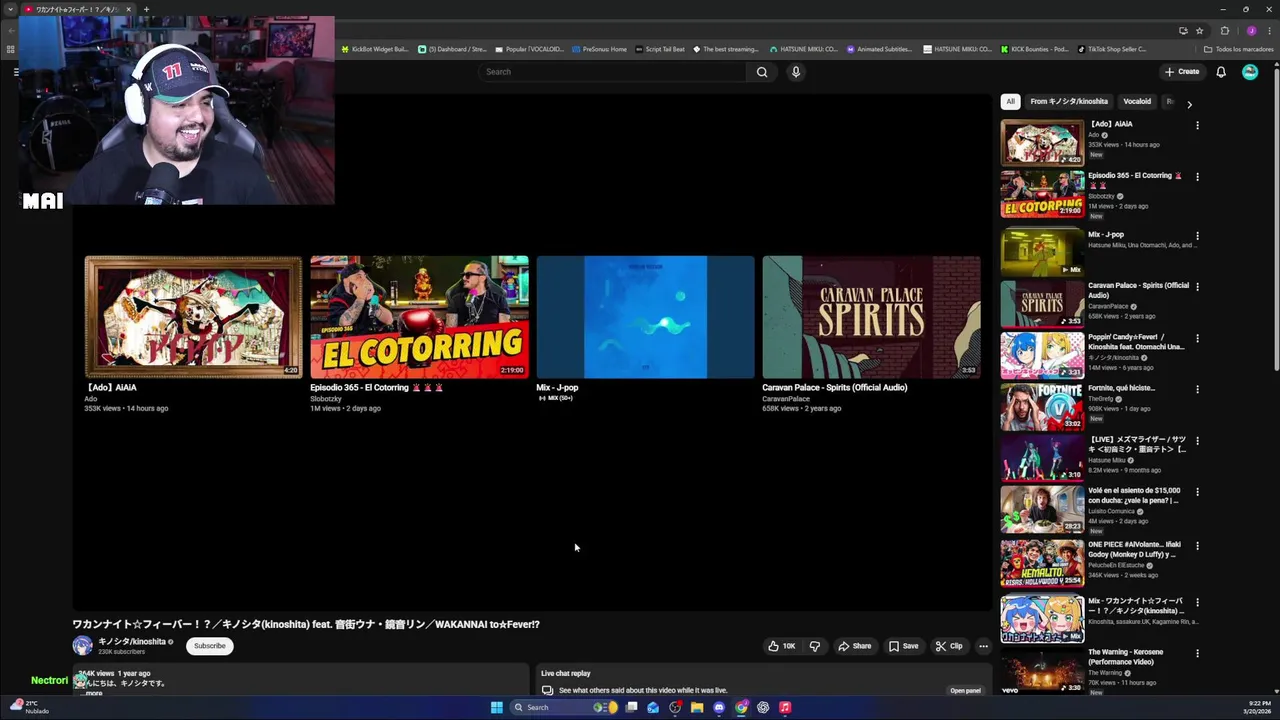Open YouTube notifications bell
The image size is (1280, 720).
[x=1221, y=72]
